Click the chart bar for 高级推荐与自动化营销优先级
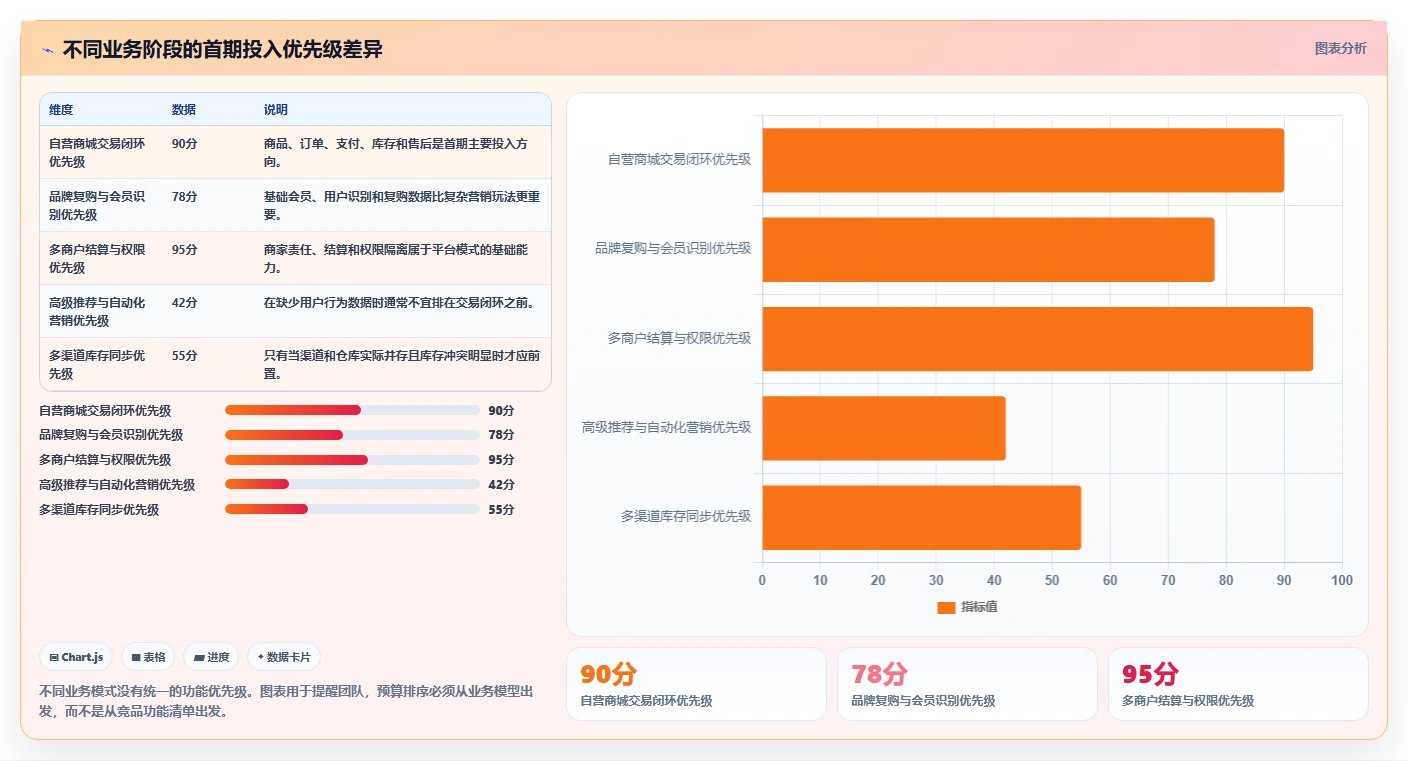 pyautogui.click(x=884, y=428)
